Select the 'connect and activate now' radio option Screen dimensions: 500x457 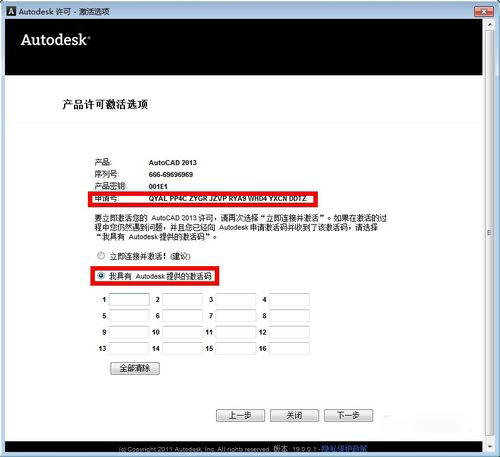[x=101, y=256]
